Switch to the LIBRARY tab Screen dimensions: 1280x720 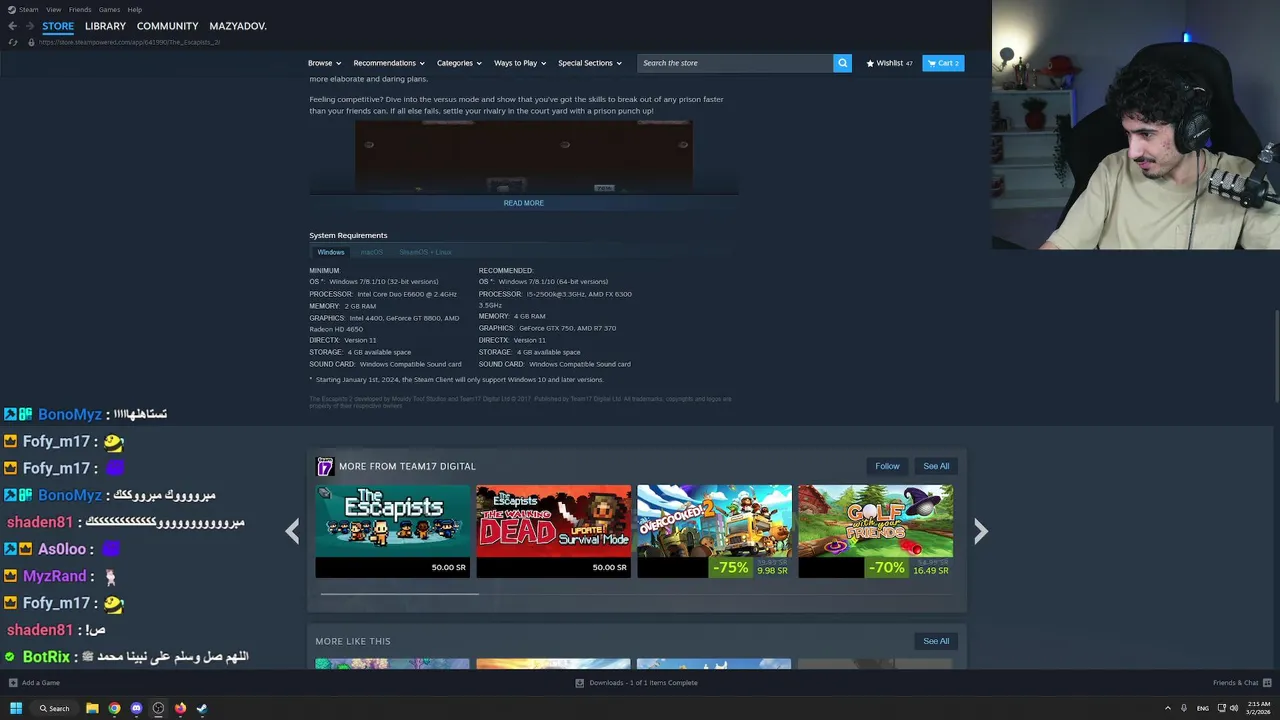coord(105,26)
